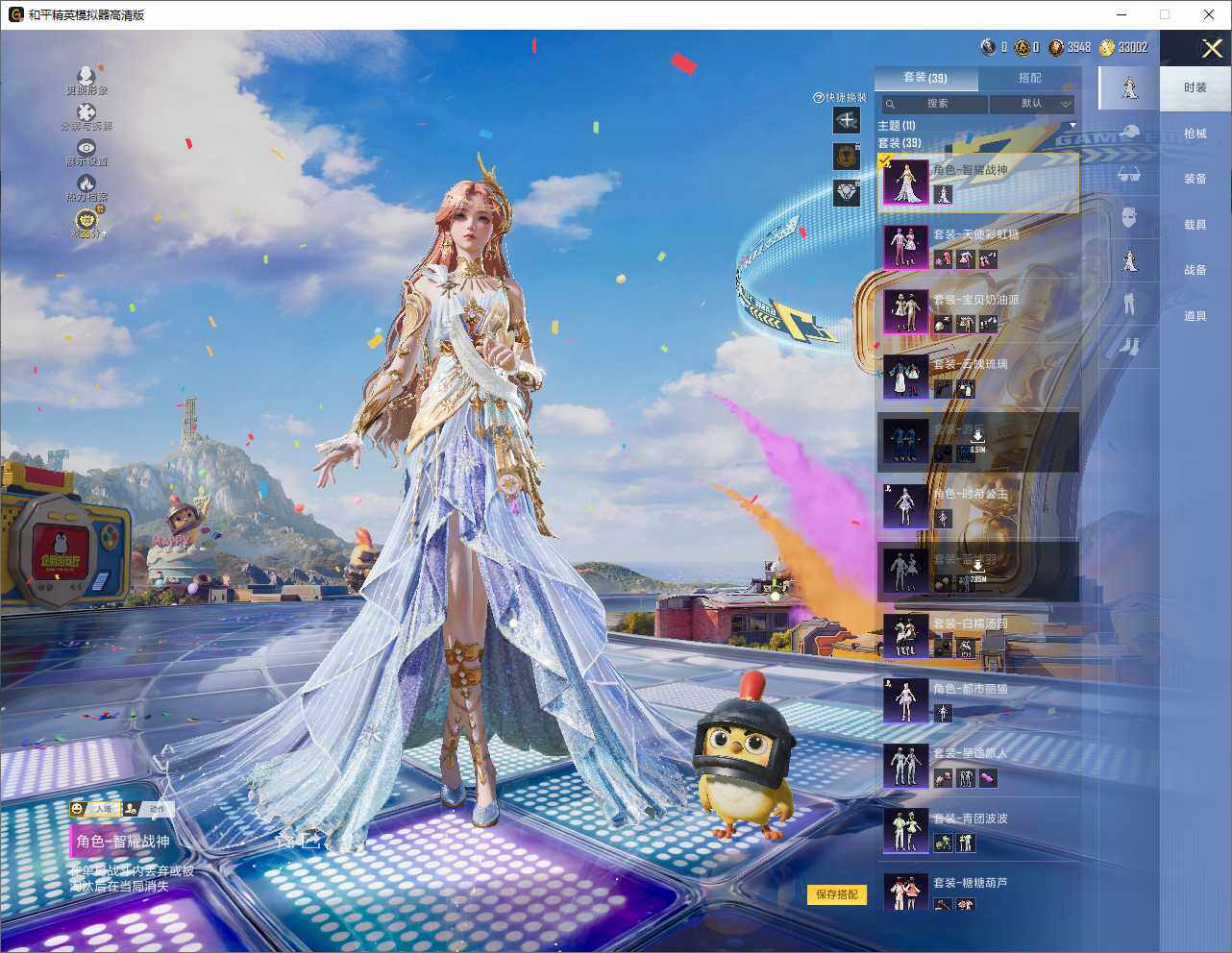
Task: Select the 套装-星途旅人 outfit thumbnail
Action: click(x=905, y=766)
